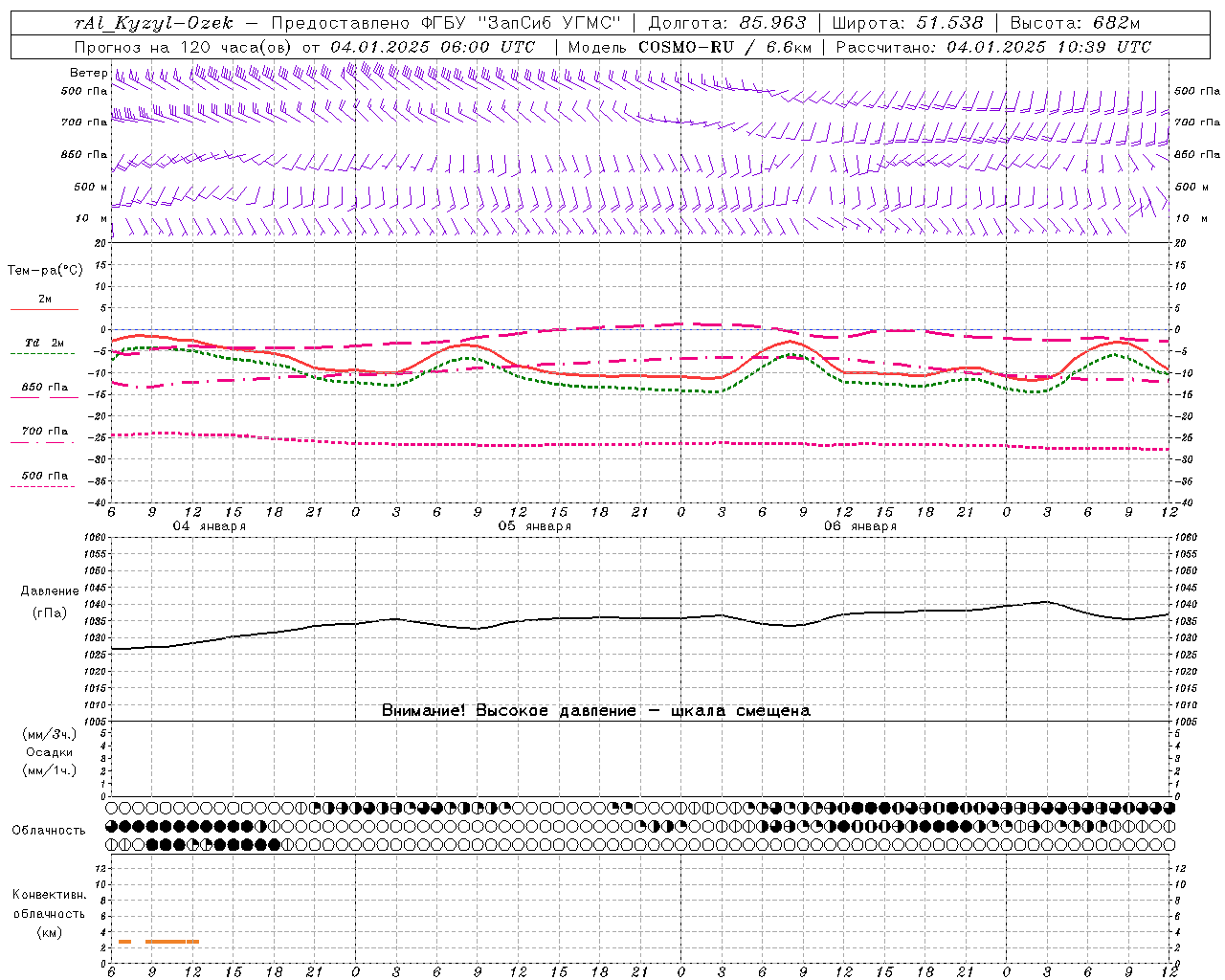
Task: Select the provider text ФГБУ "ЗапСиб УГМС"
Action: (x=521, y=23)
